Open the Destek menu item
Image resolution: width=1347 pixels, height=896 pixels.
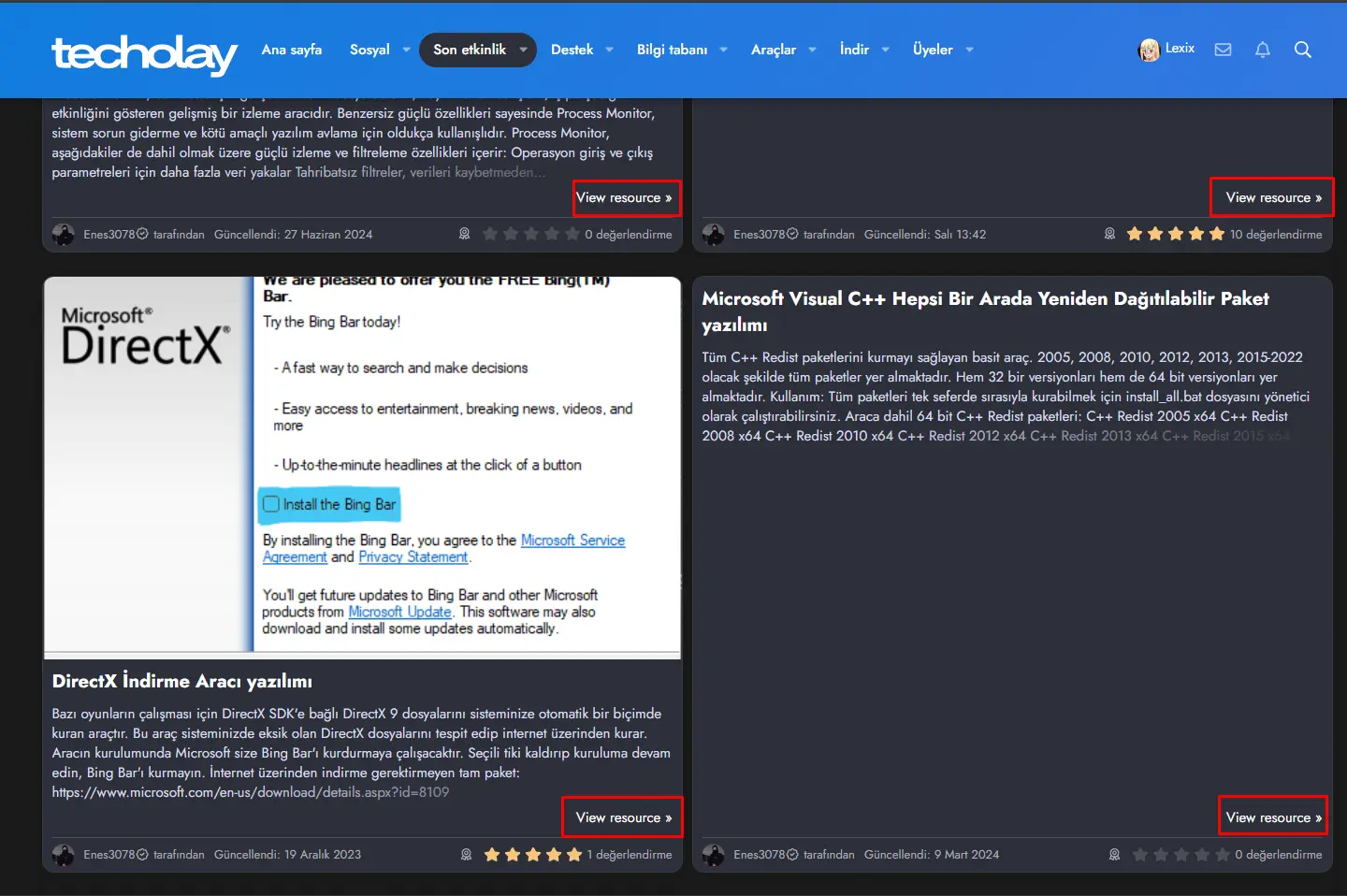[x=572, y=50]
